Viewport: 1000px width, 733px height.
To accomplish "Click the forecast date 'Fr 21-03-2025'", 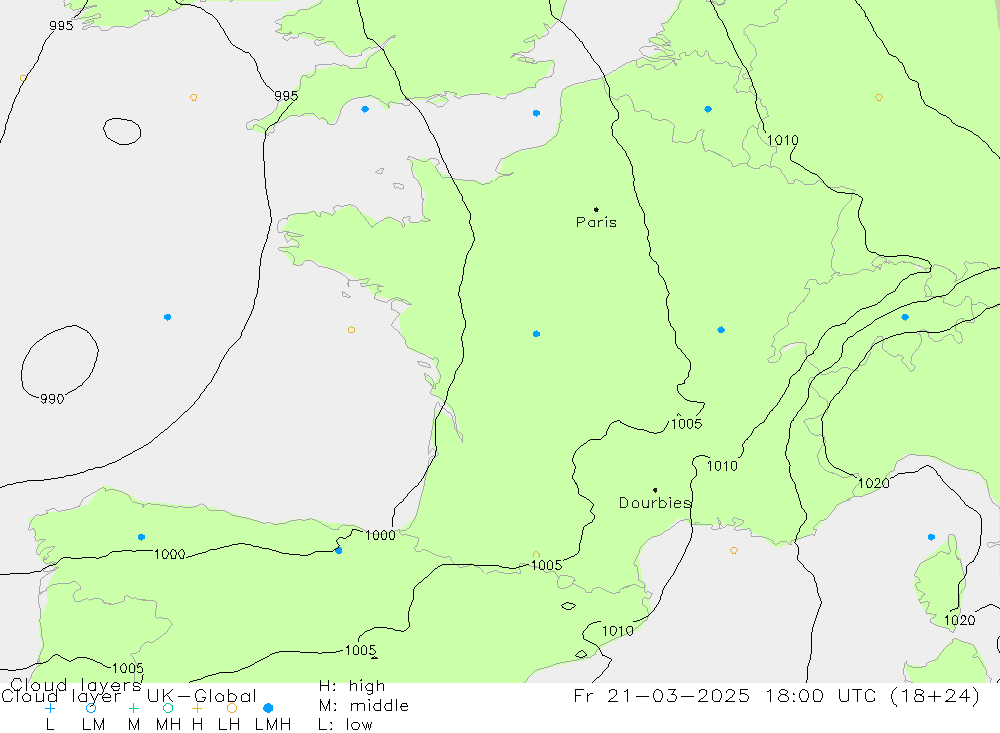I will click(x=662, y=695).
